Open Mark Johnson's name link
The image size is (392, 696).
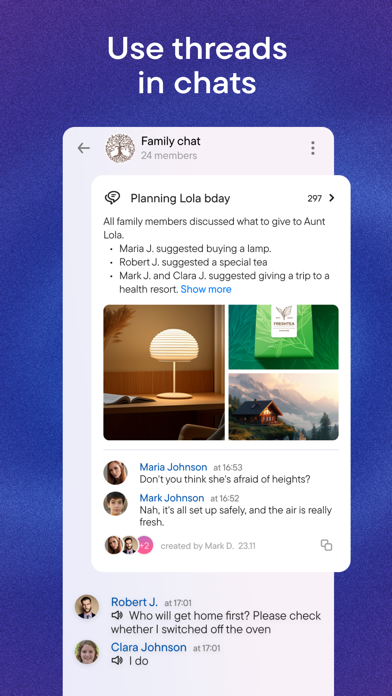click(x=172, y=498)
